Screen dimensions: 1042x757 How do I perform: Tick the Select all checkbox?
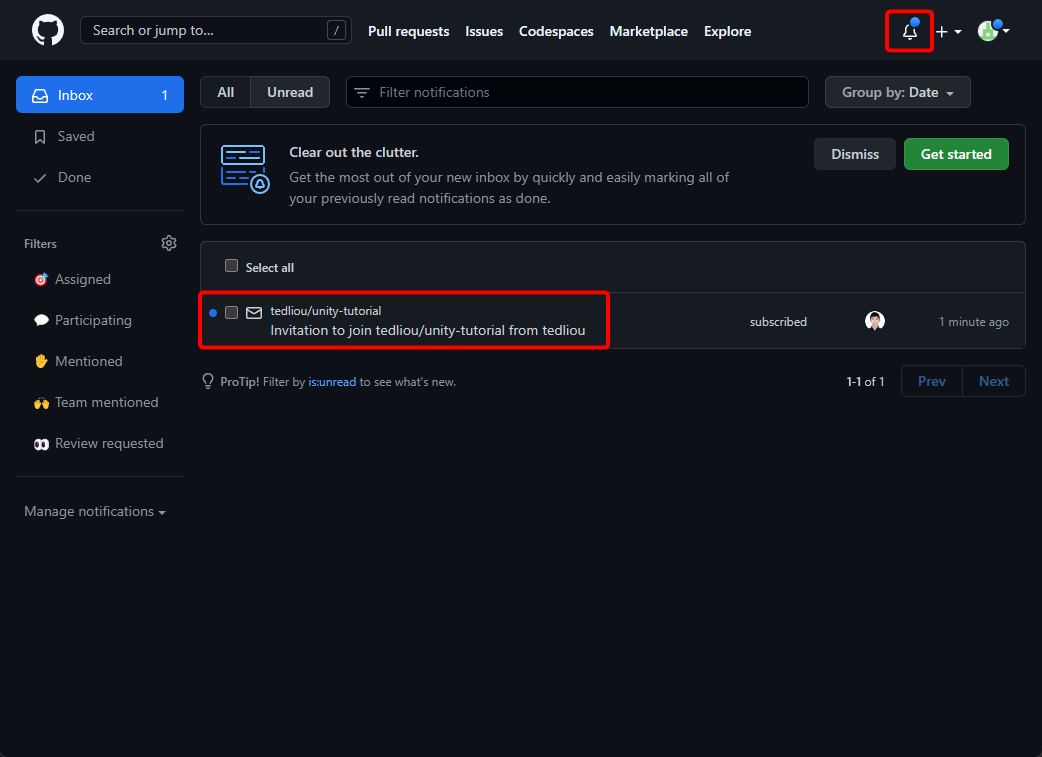click(231, 266)
